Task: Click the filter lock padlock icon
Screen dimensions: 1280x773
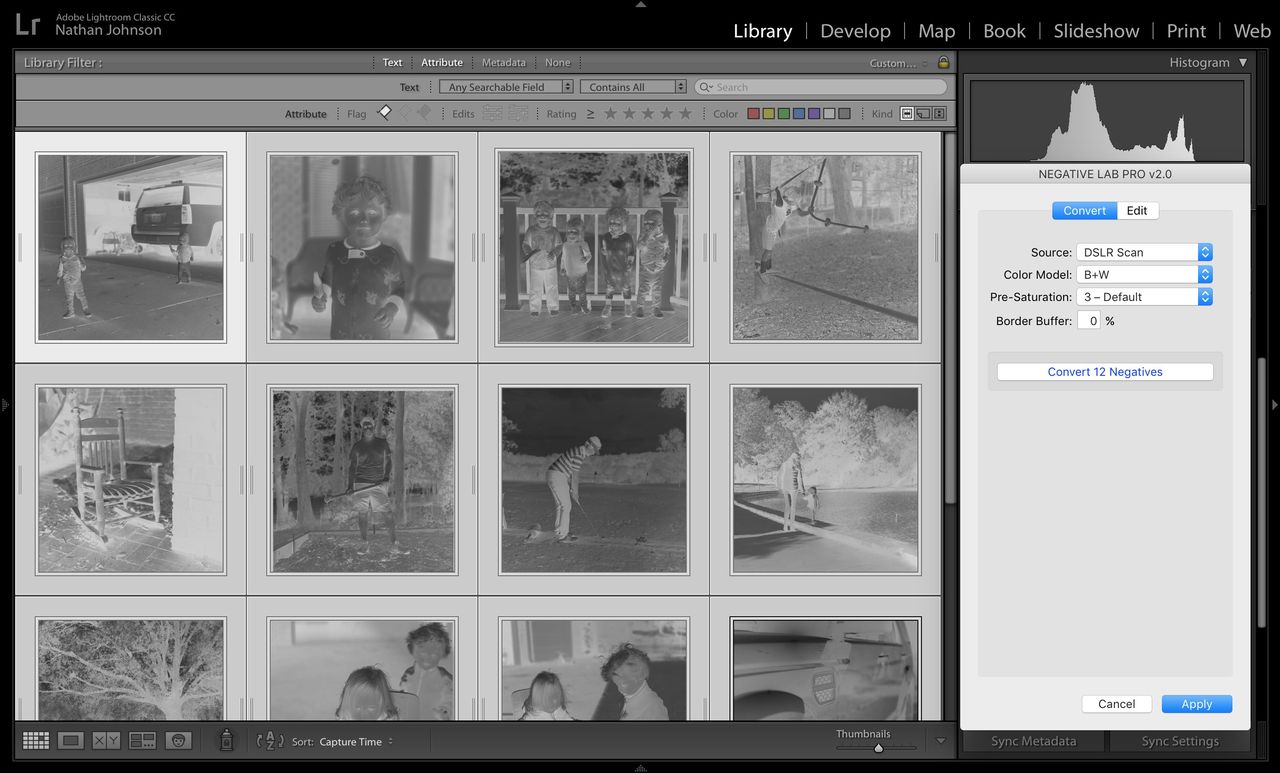Action: point(943,62)
